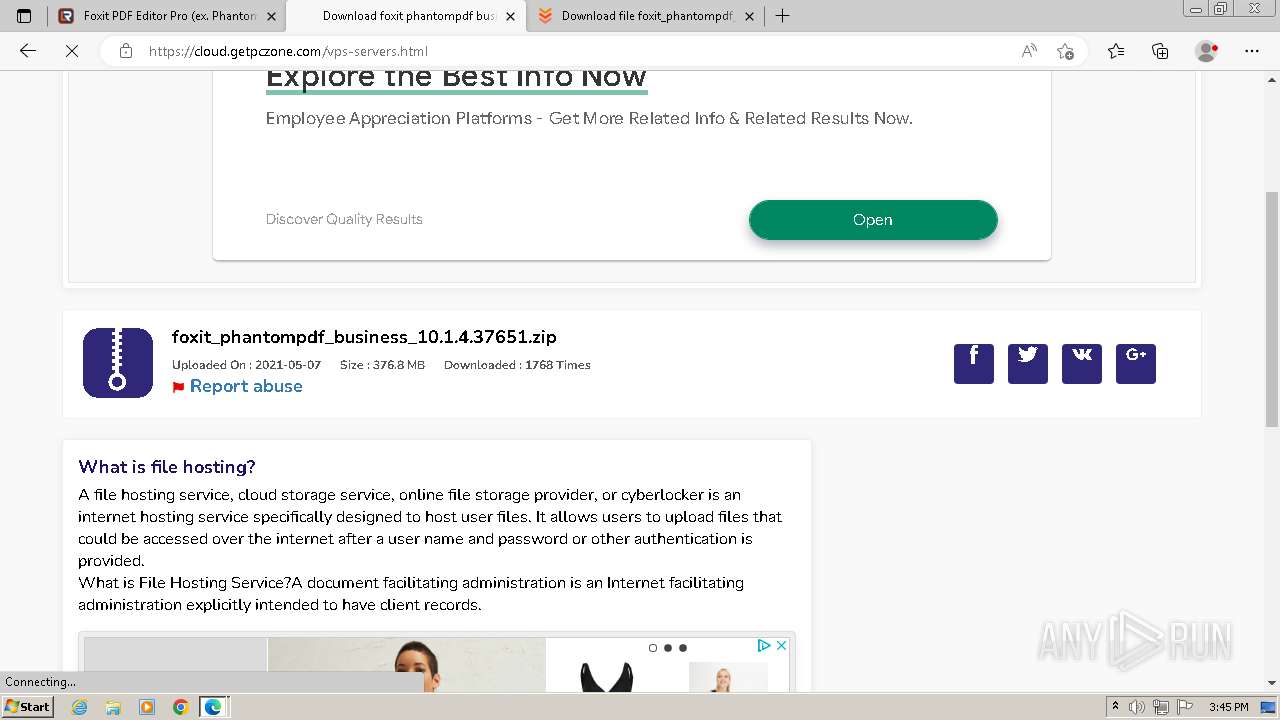Select the Microsoft Edge taskbar button
The image size is (1280, 720).
214,707
